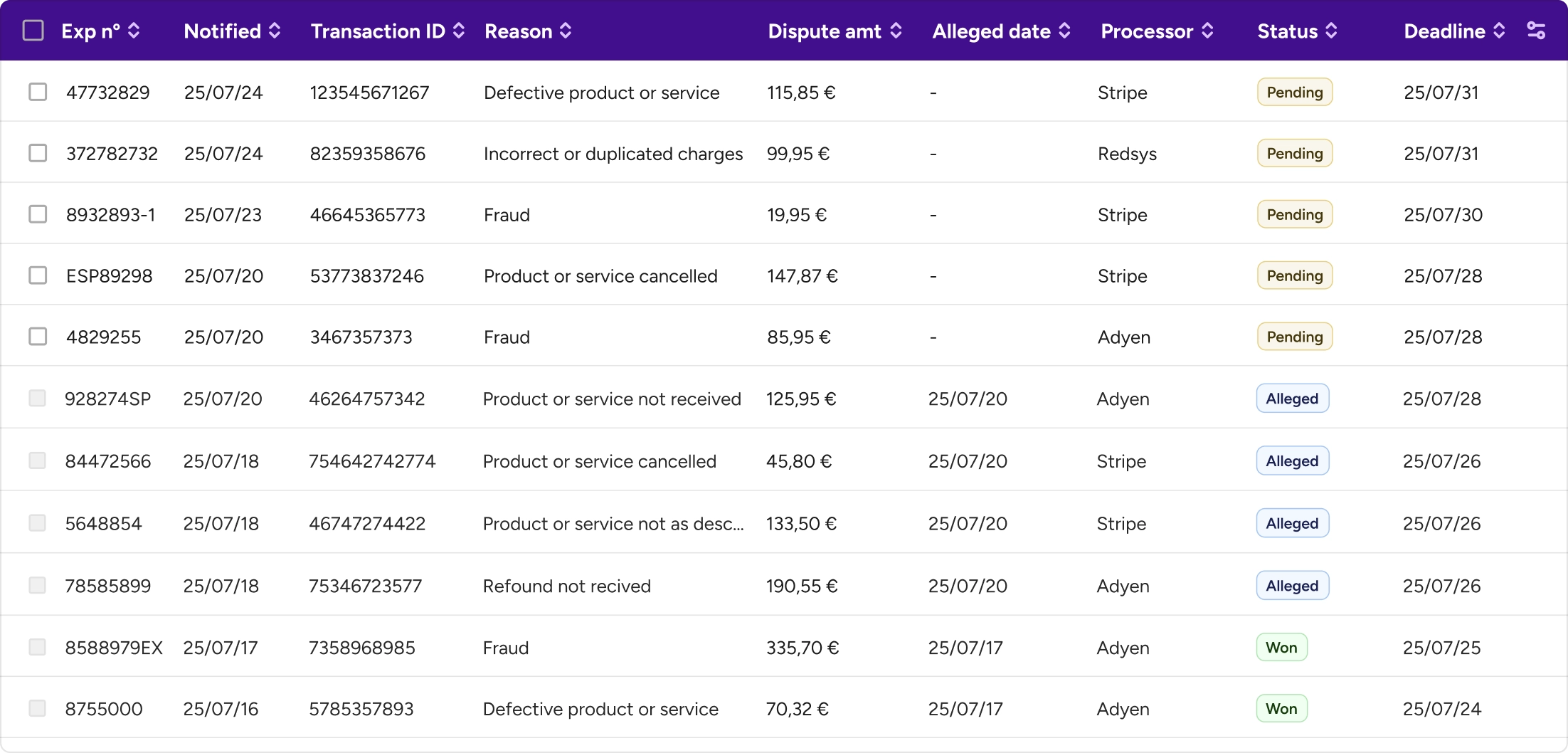Viewport: 1568px width, 753px height.
Task: Open the column settings icon at top right
Action: [1536, 30]
